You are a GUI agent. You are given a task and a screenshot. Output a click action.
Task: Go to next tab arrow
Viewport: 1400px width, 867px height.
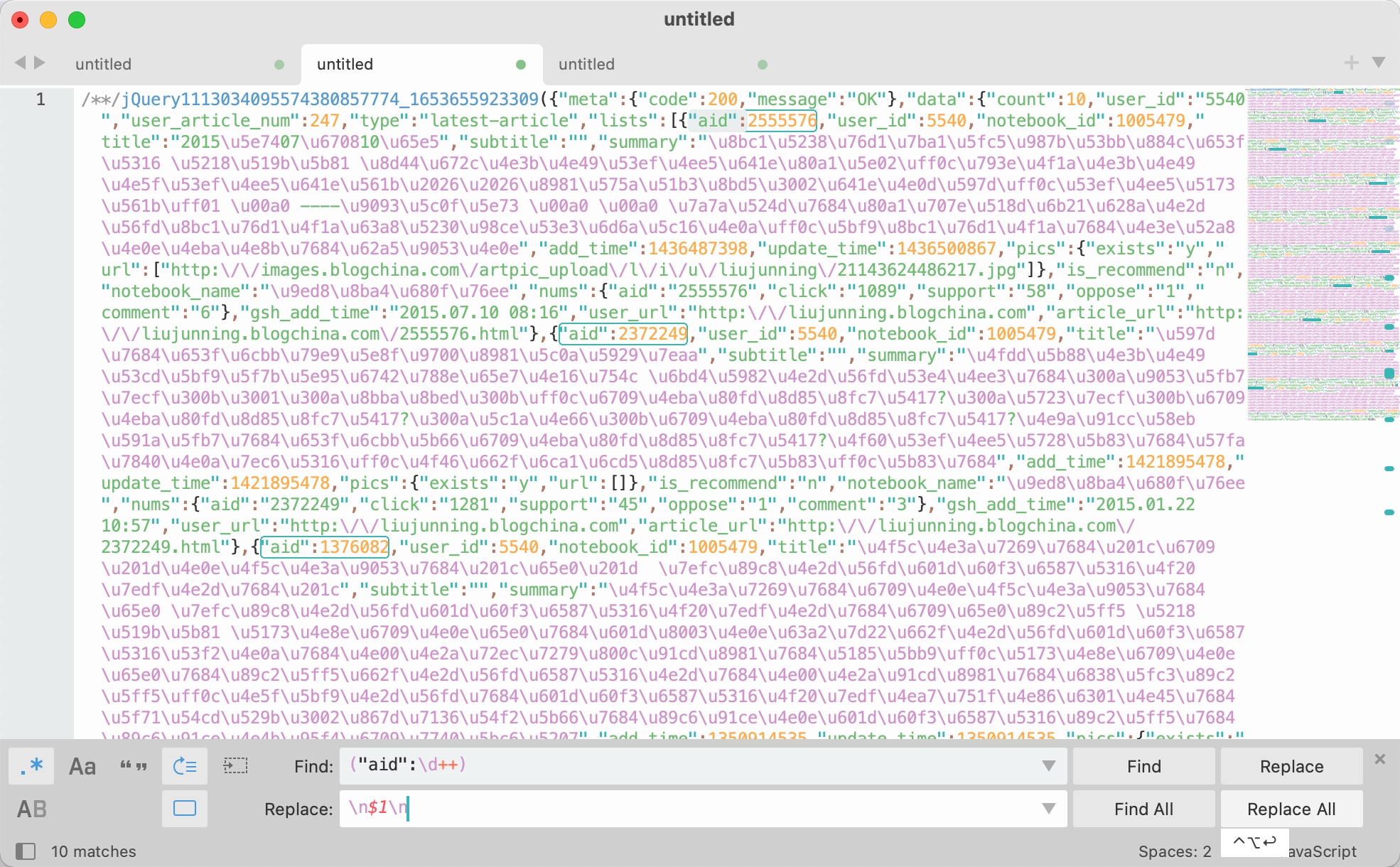(x=41, y=63)
